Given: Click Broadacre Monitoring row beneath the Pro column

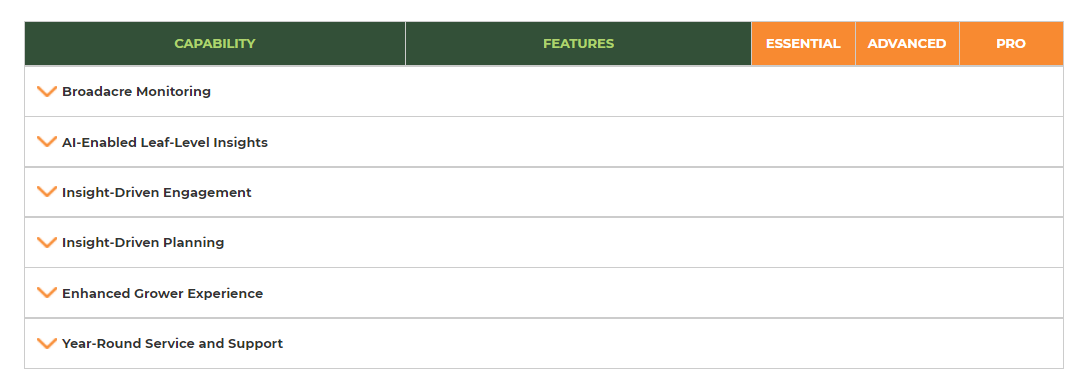Looking at the screenshot, I should click(1011, 91).
